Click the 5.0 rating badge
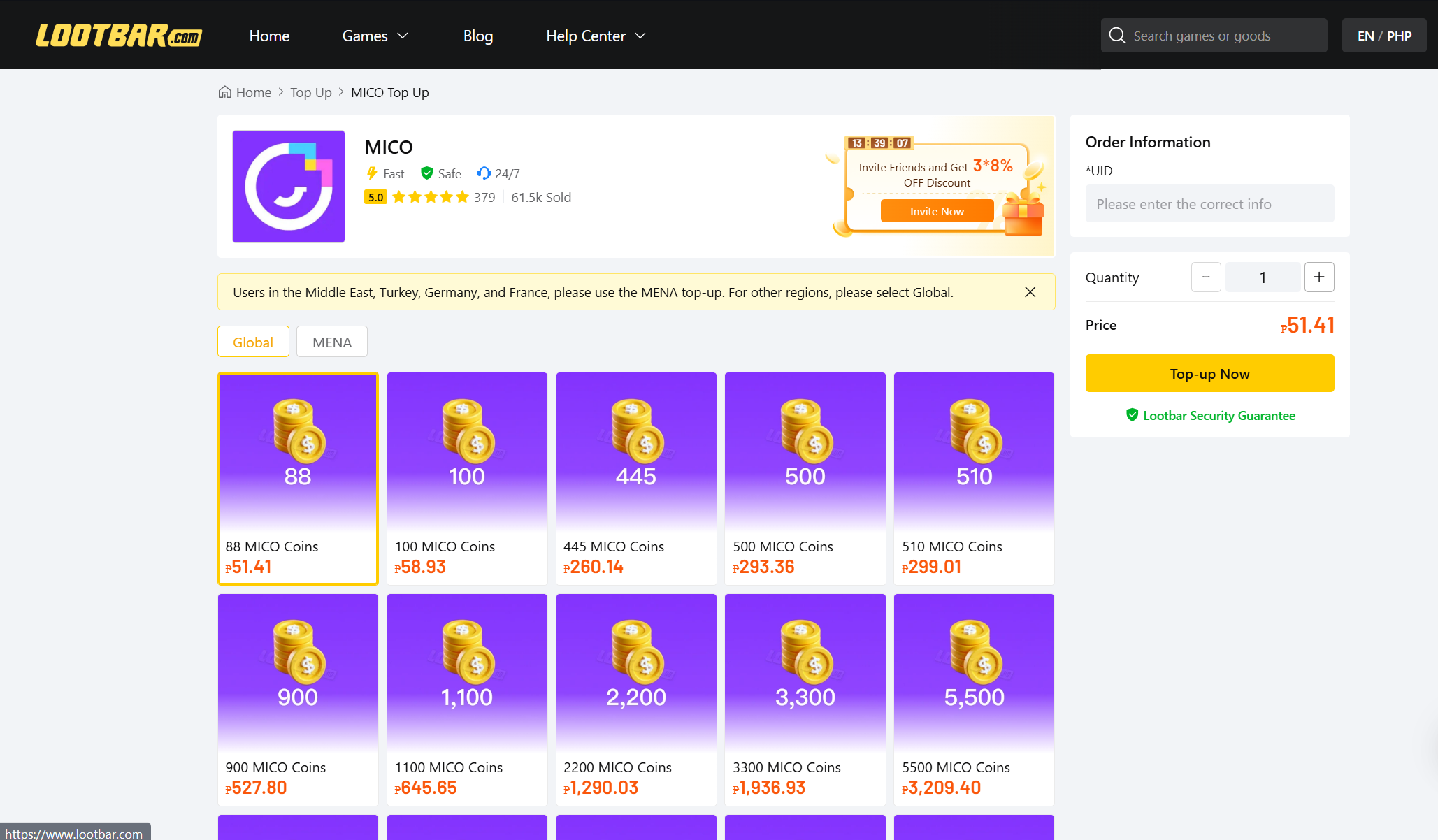 click(376, 197)
